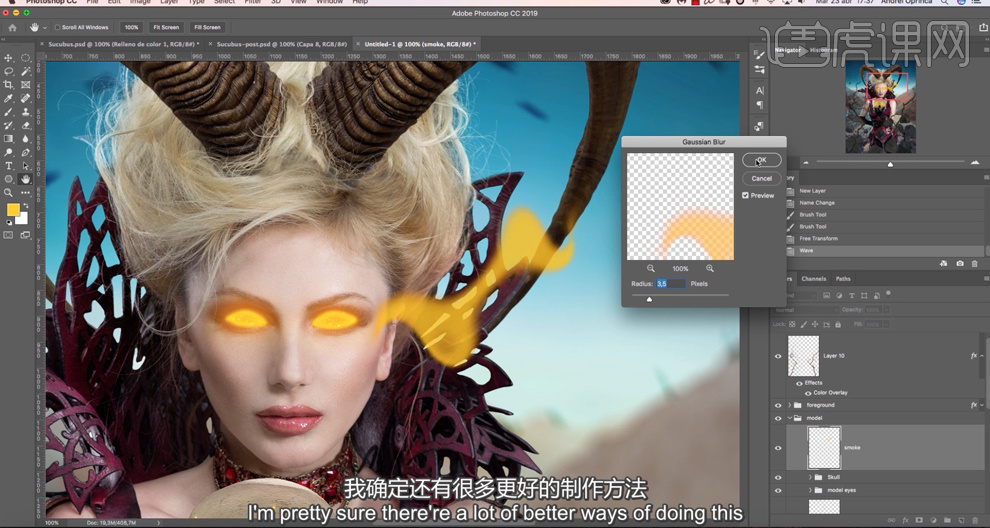990x528 pixels.
Task: Select the Crop tool
Action: pyautogui.click(x=9, y=85)
